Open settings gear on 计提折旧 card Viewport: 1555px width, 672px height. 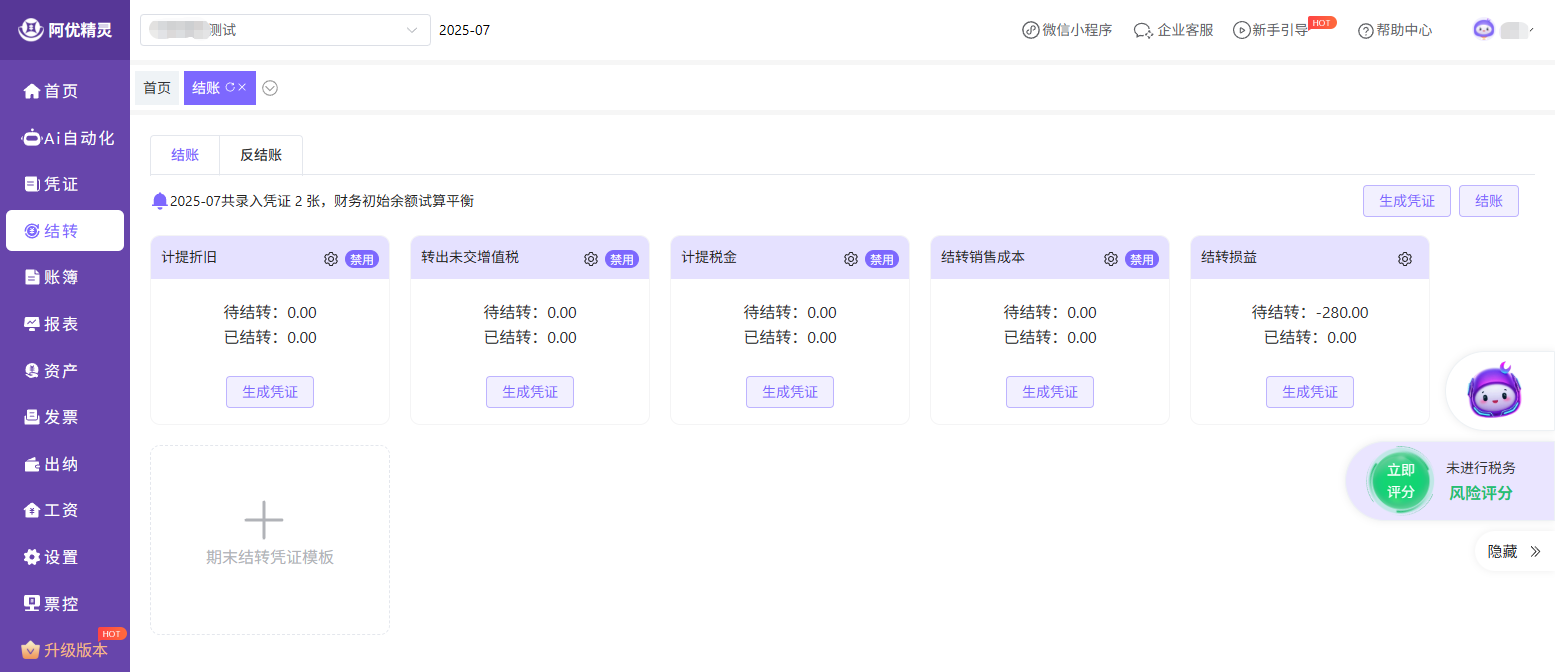(331, 259)
